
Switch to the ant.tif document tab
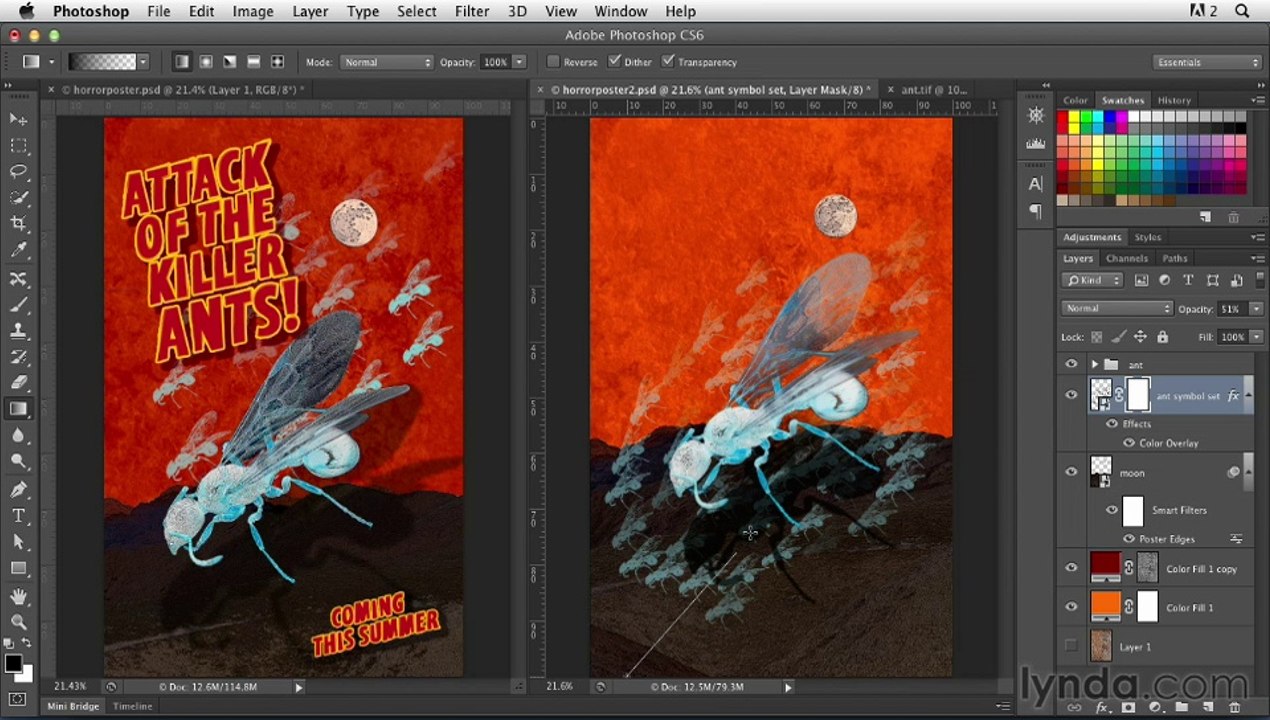[934, 90]
